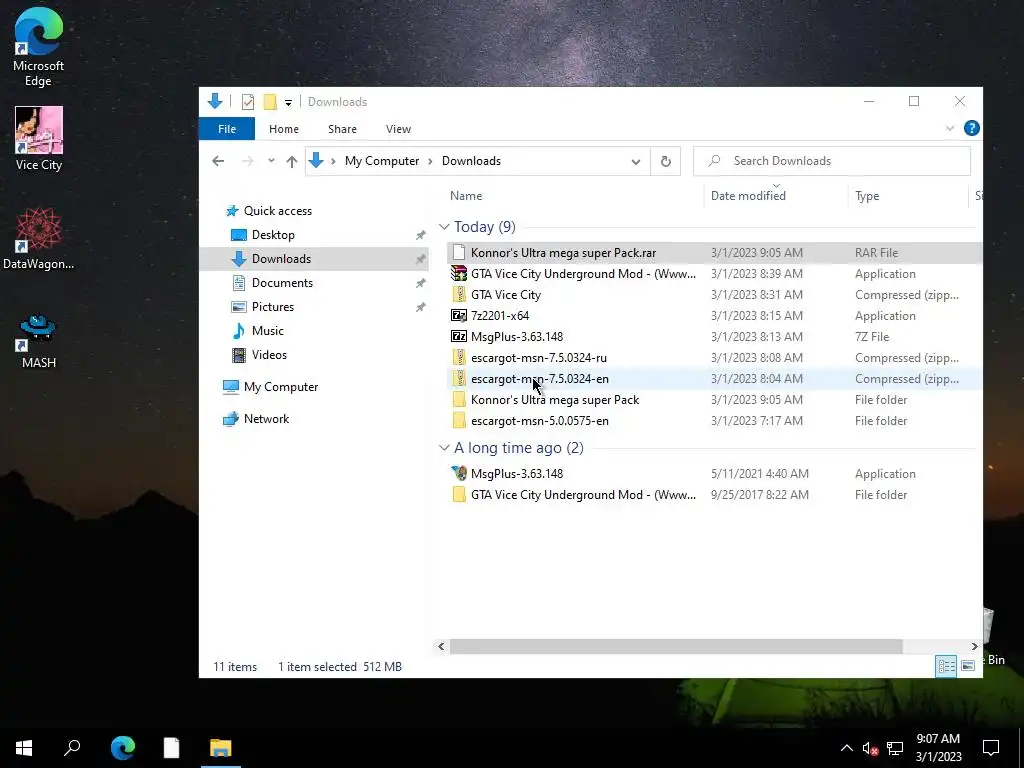Viewport: 1024px width, 768px height.
Task: Click the horizontal scrollbar left arrow
Action: click(x=441, y=647)
